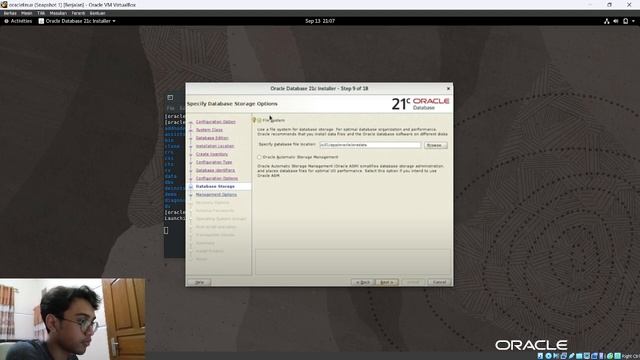Click the VirtualBox network status icon
This screenshot has width=640, height=360.
click(x=564, y=356)
